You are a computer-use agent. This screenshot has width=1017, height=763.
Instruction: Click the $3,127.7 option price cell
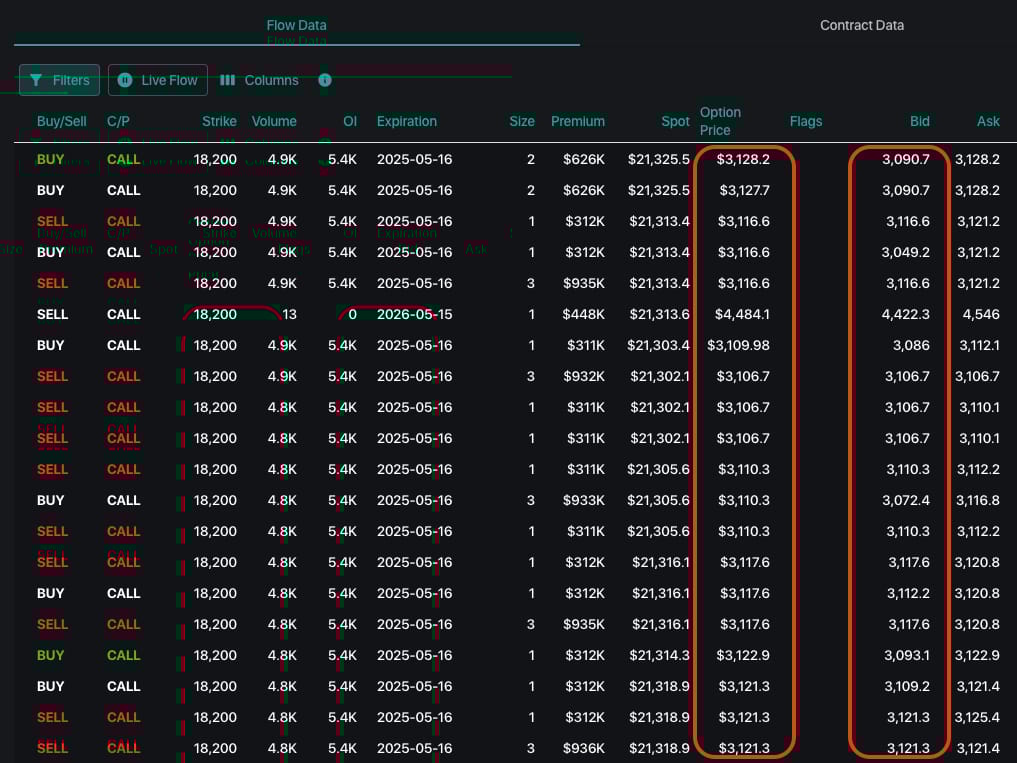pos(744,190)
